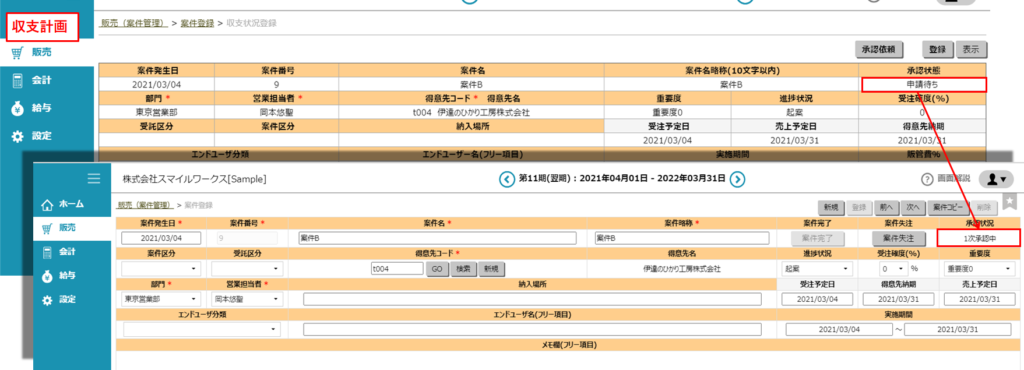Click 承認依頼 in the back window
Viewport: 1024px width, 370px height.
pyautogui.click(x=879, y=50)
